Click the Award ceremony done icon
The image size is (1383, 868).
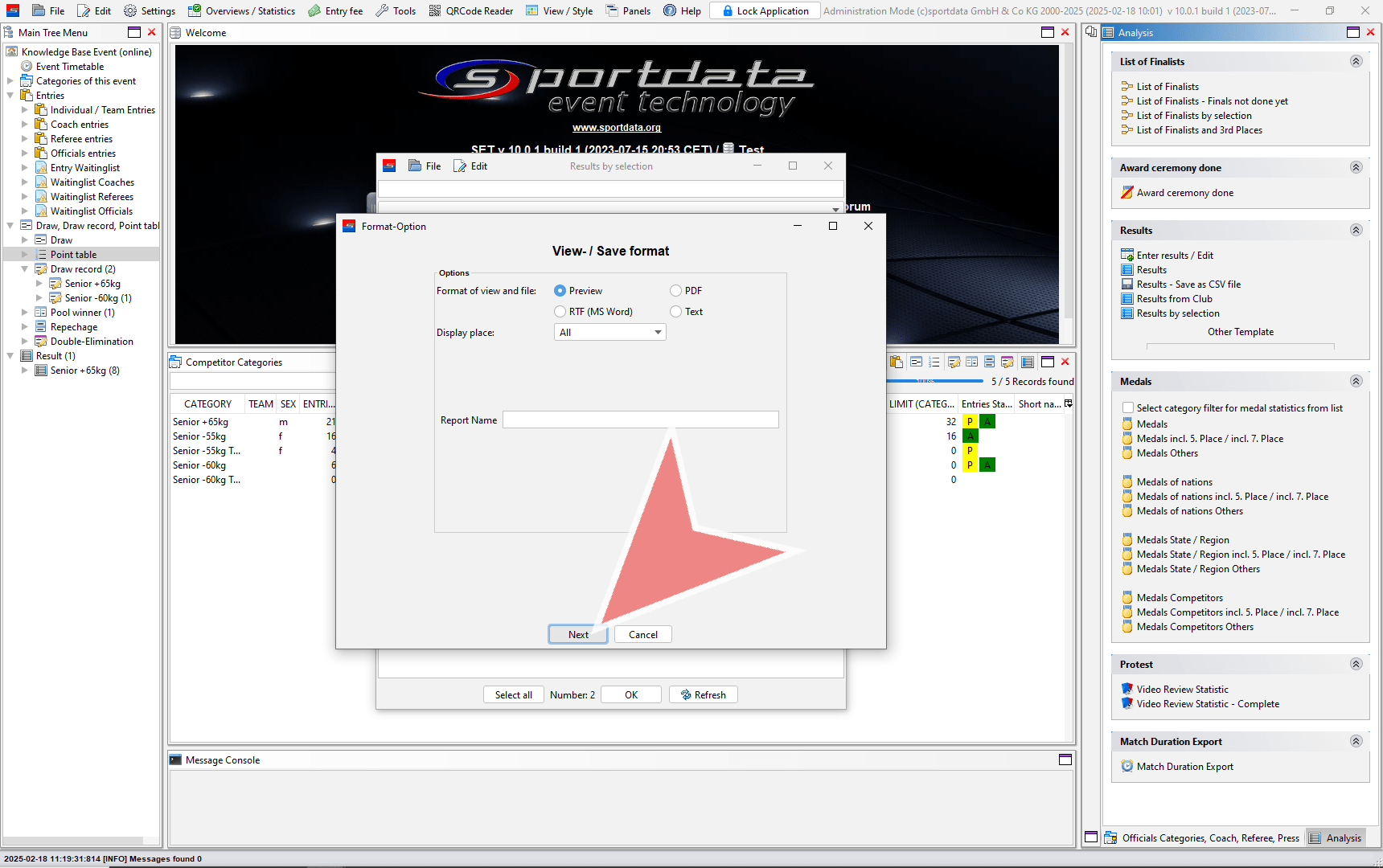coord(1127,193)
